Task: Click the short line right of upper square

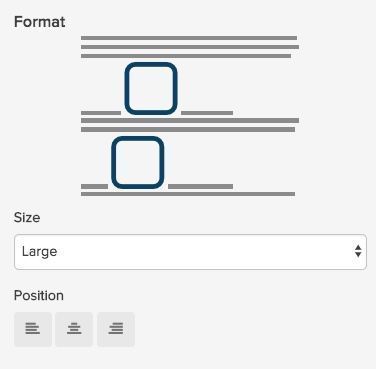Action: point(207,113)
